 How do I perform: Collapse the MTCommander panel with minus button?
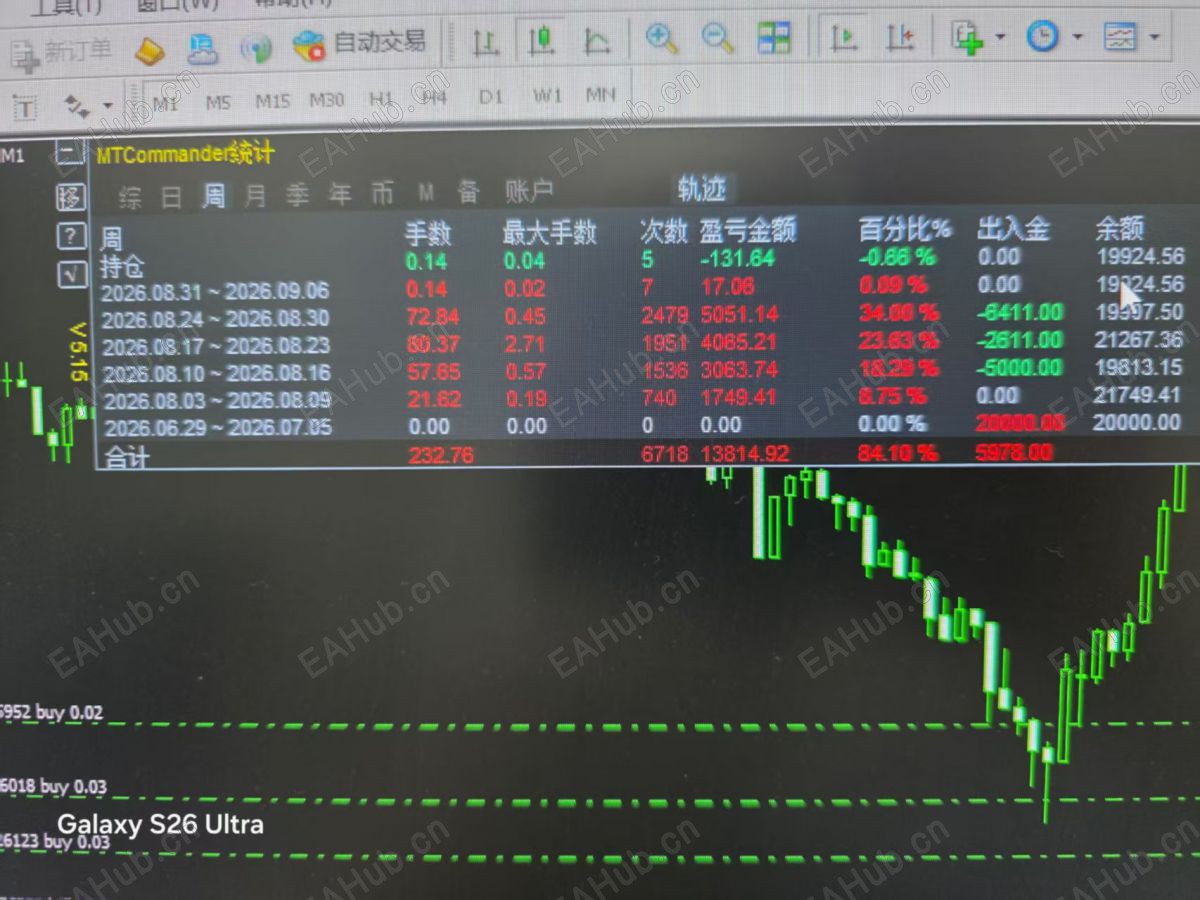click(x=69, y=153)
